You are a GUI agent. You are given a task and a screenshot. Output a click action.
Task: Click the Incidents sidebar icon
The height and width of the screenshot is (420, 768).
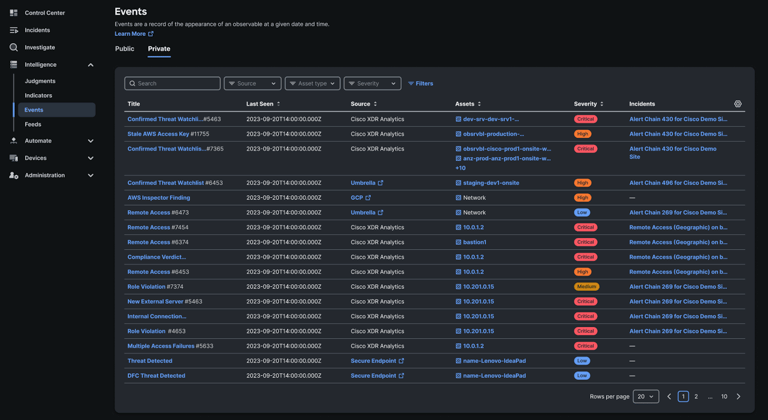pos(14,30)
